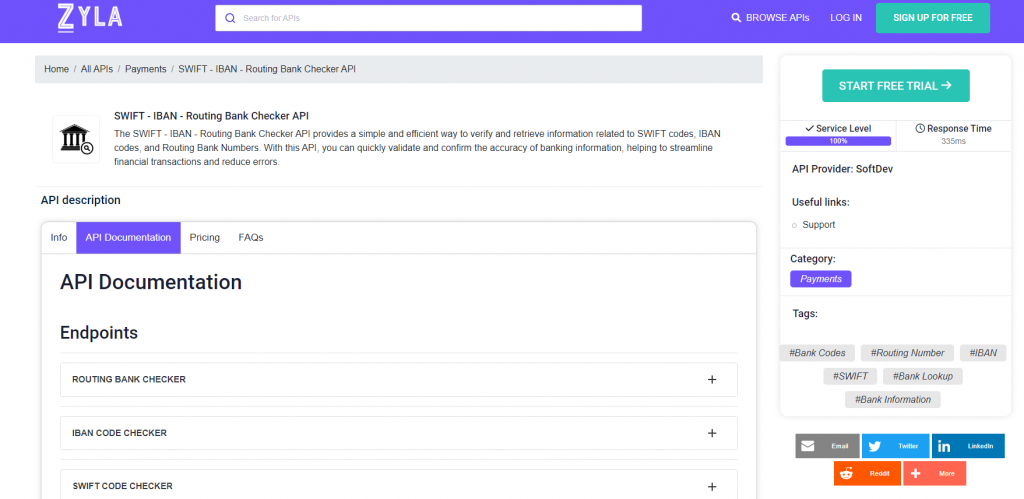Screen dimensions: 1024x499
Task: Click the Support link under Useful links
Action: 818,225
